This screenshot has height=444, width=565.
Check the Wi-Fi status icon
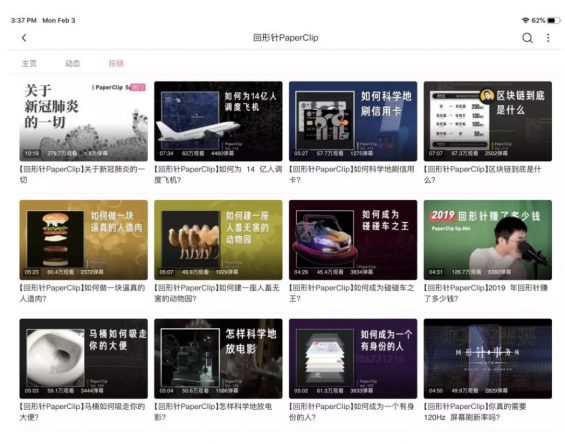(525, 21)
